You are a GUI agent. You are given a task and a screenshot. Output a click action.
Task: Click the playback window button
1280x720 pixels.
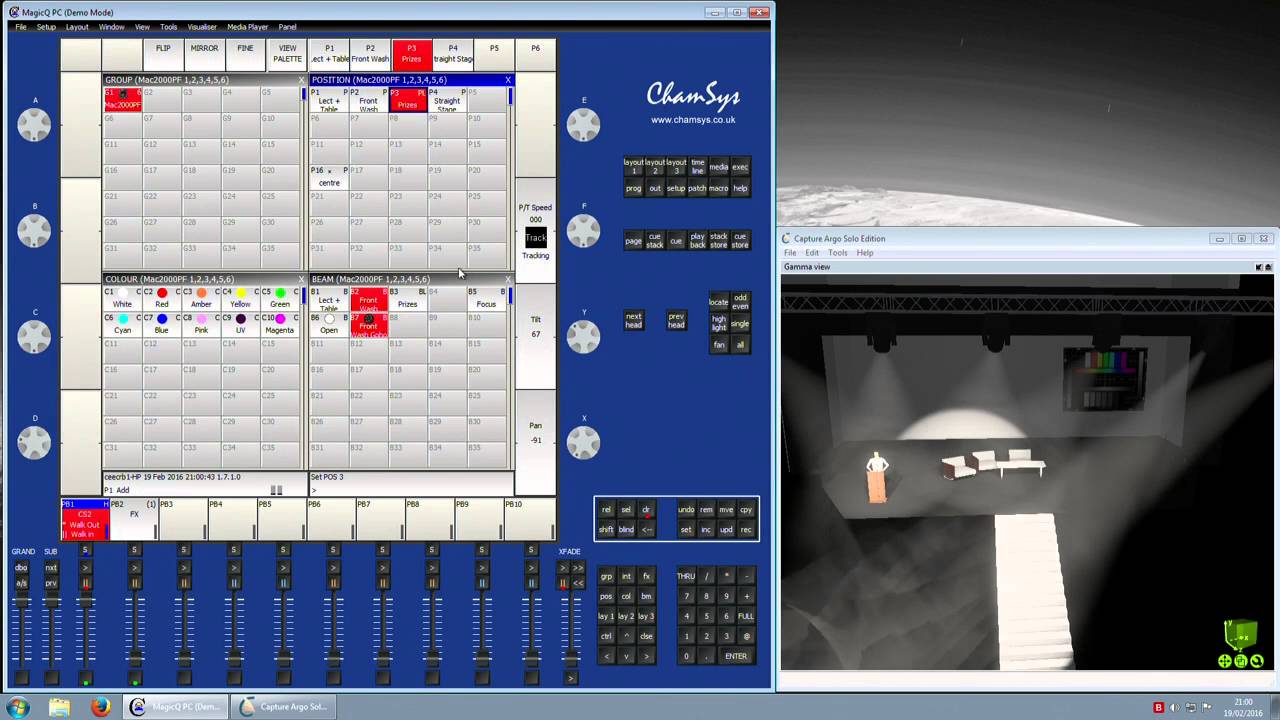697,241
